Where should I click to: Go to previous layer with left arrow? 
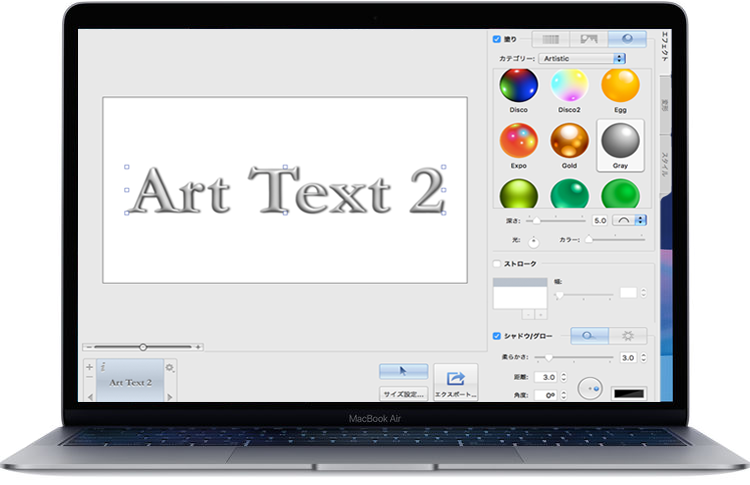[x=90, y=397]
